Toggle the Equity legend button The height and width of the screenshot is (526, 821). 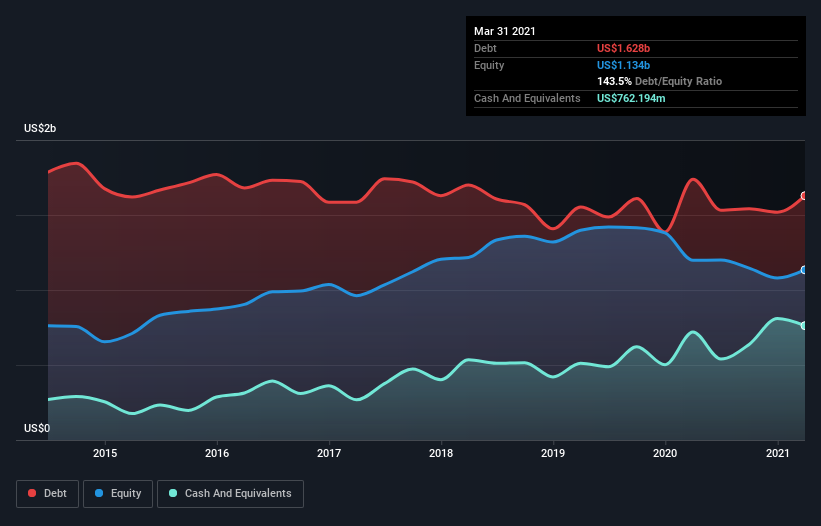point(118,494)
